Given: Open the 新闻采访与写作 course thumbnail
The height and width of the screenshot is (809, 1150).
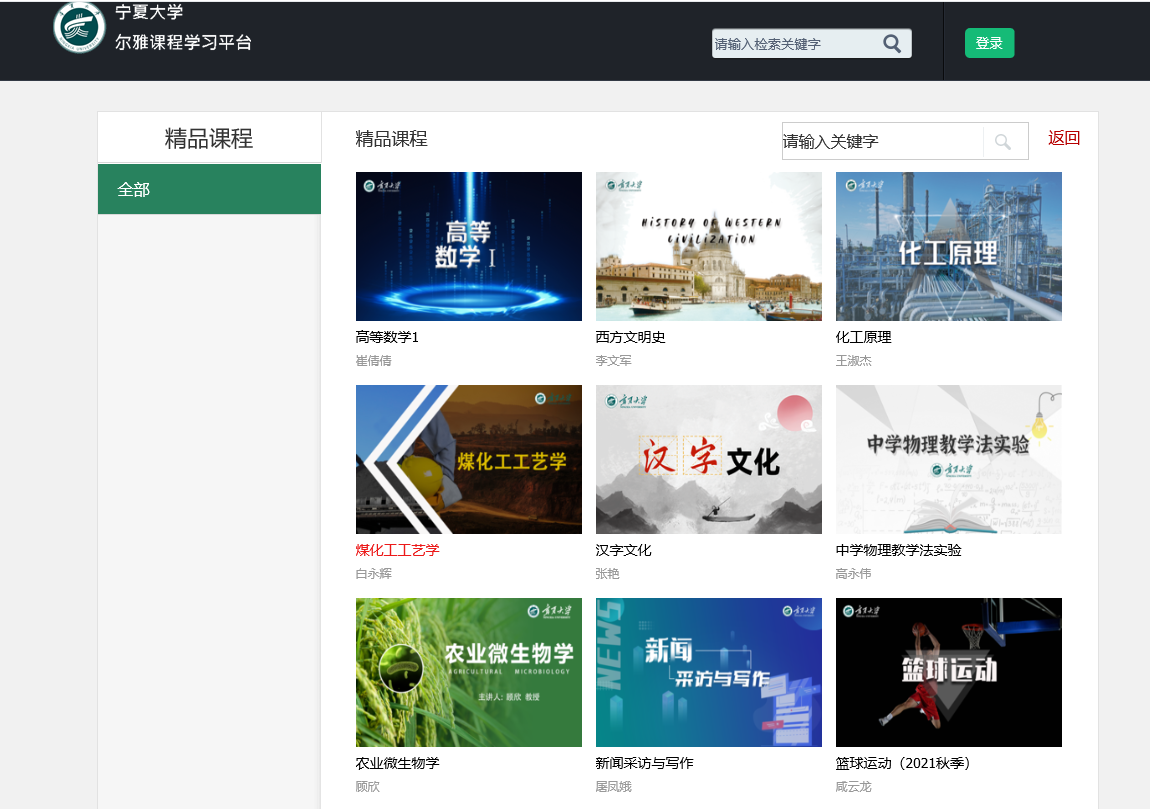Looking at the screenshot, I should click(708, 672).
